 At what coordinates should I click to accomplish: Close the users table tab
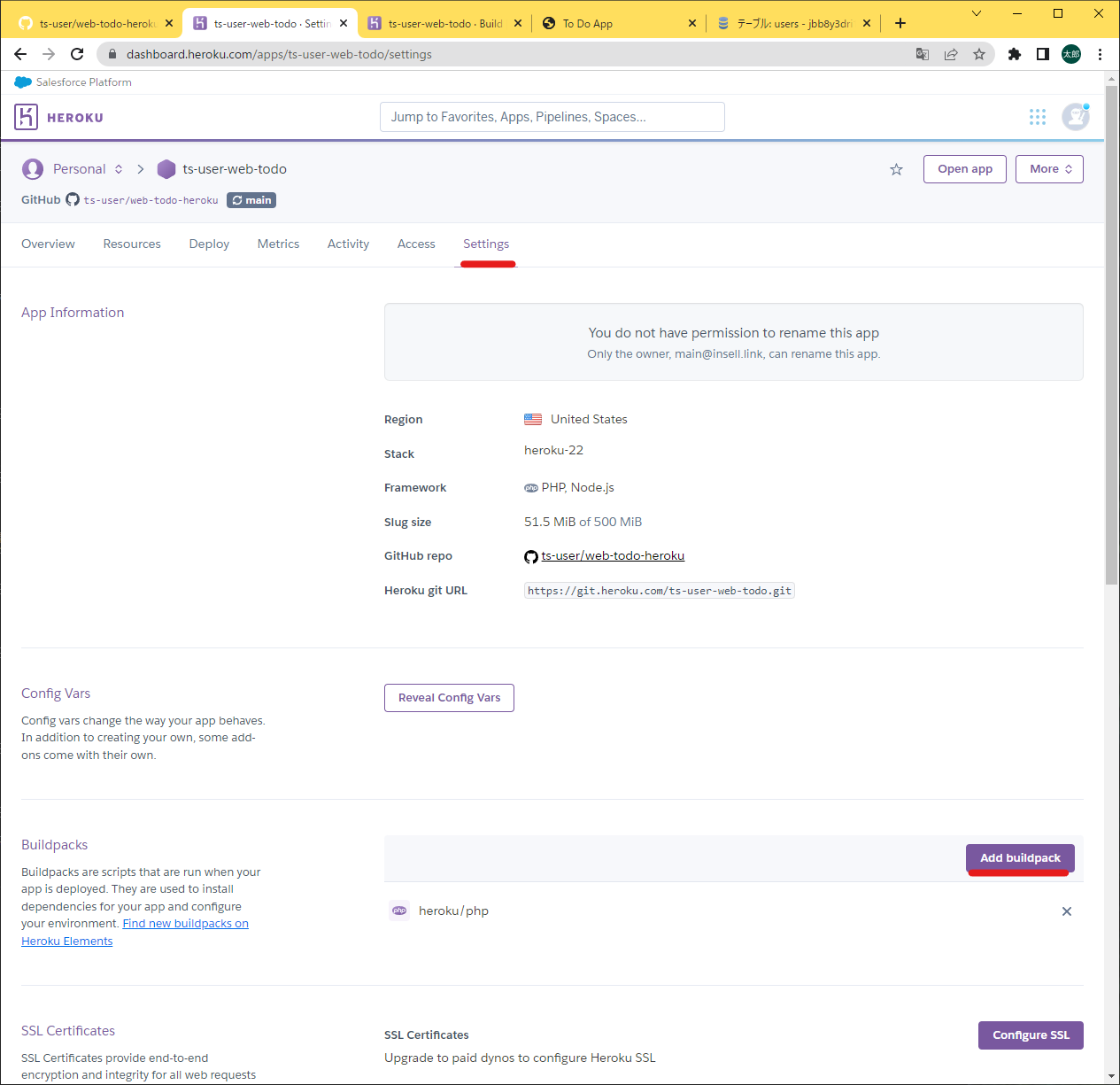click(x=867, y=23)
